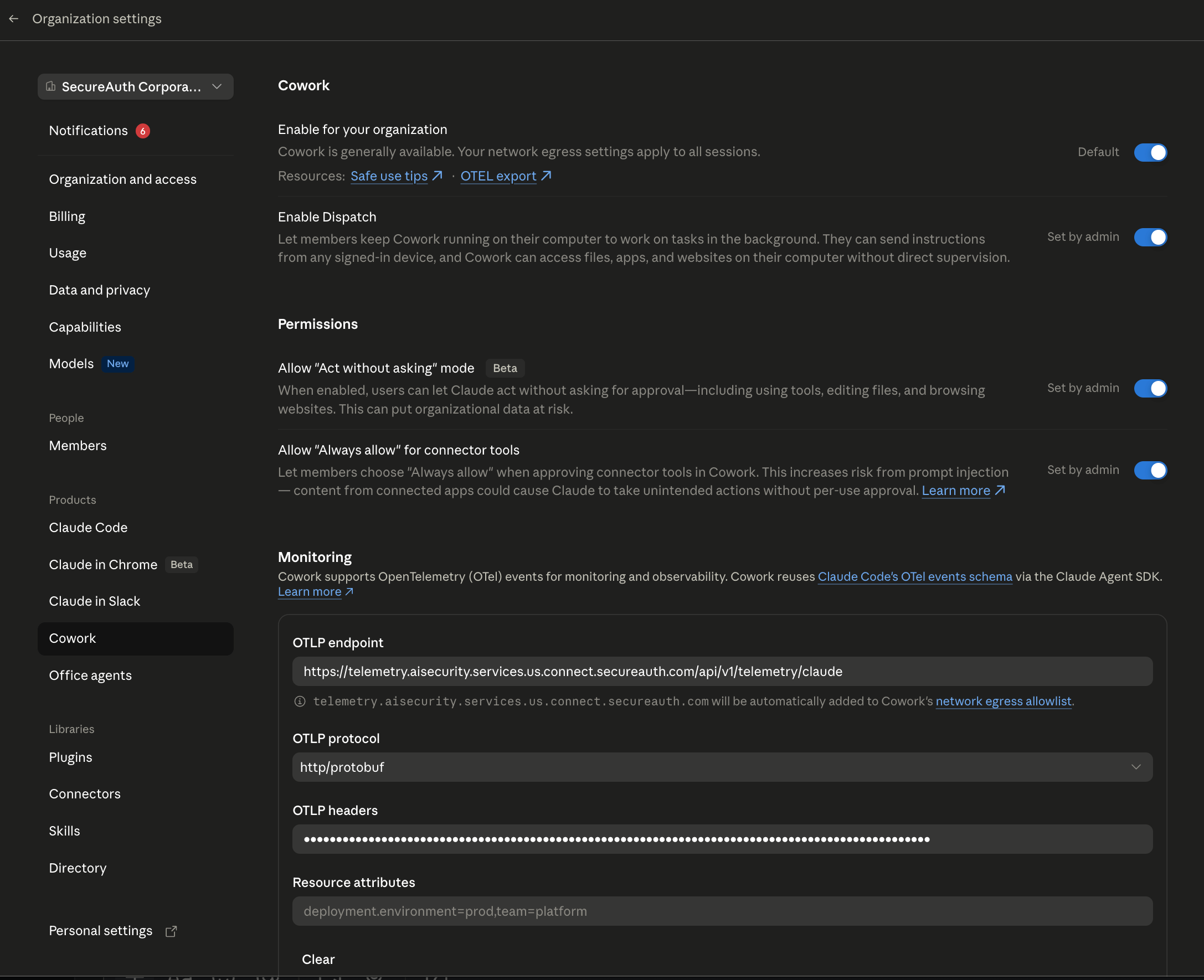Open the Plugins library
The width and height of the screenshot is (1204, 980).
[136, 757]
